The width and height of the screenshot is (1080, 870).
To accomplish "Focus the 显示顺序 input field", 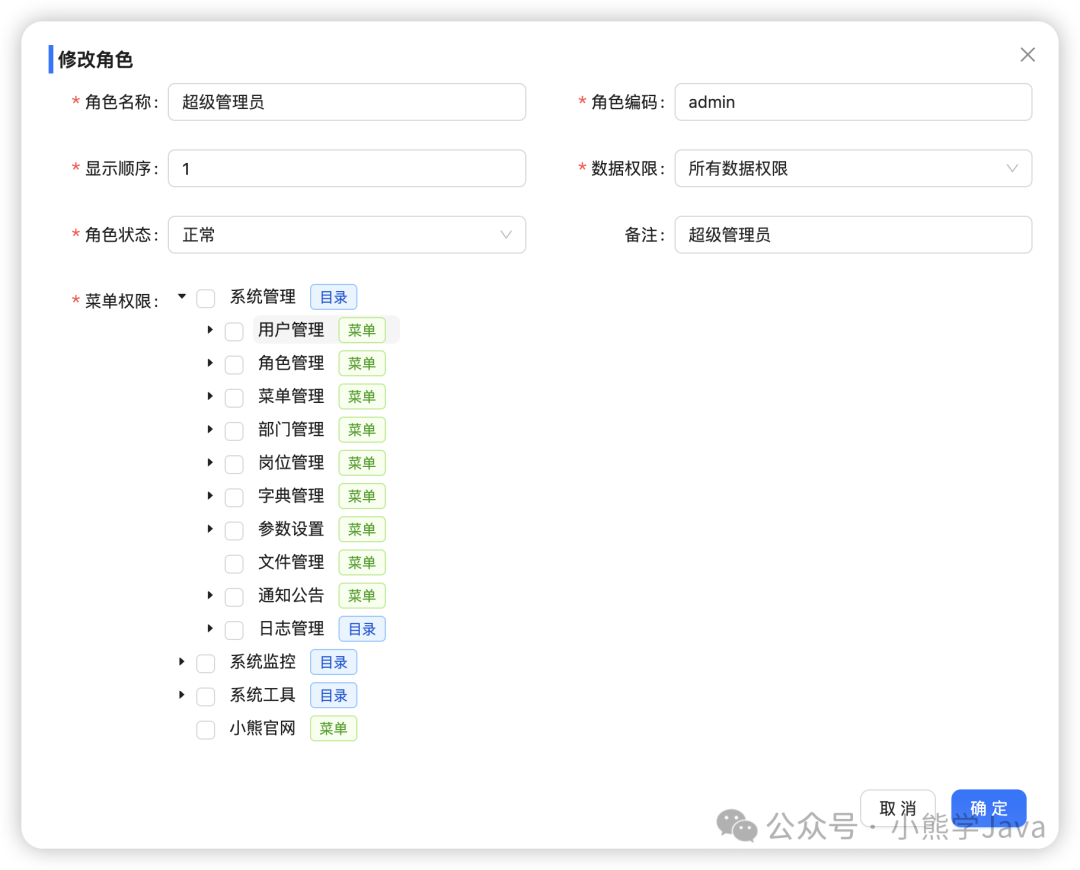I will [x=346, y=168].
